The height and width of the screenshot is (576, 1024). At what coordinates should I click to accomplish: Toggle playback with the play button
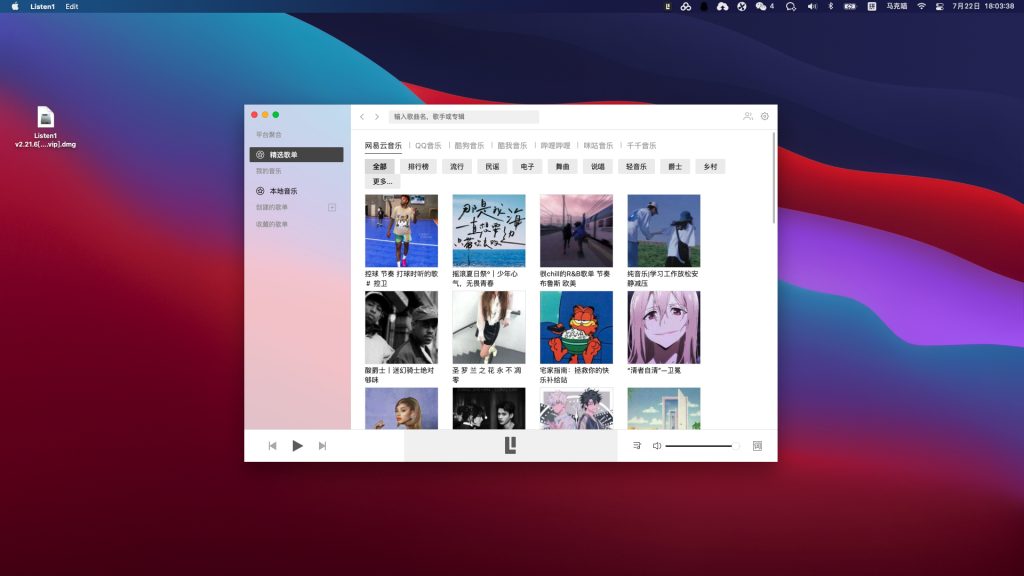(x=298, y=445)
